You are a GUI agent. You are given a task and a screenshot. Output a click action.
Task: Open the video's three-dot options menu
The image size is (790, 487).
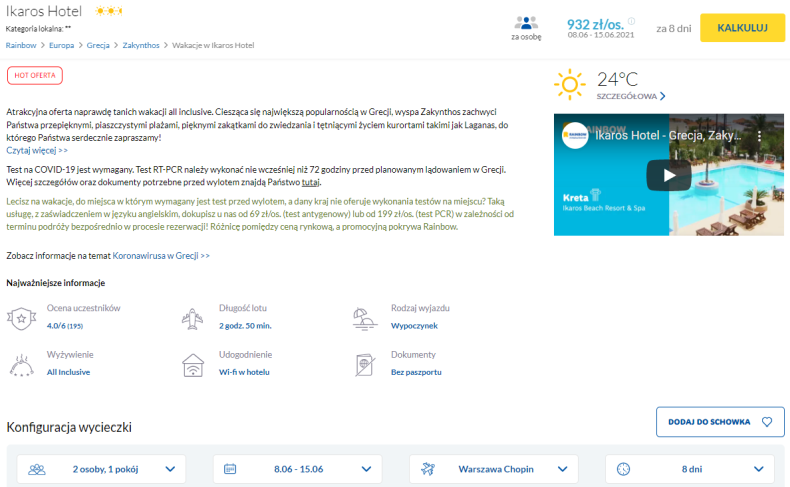[x=759, y=136]
